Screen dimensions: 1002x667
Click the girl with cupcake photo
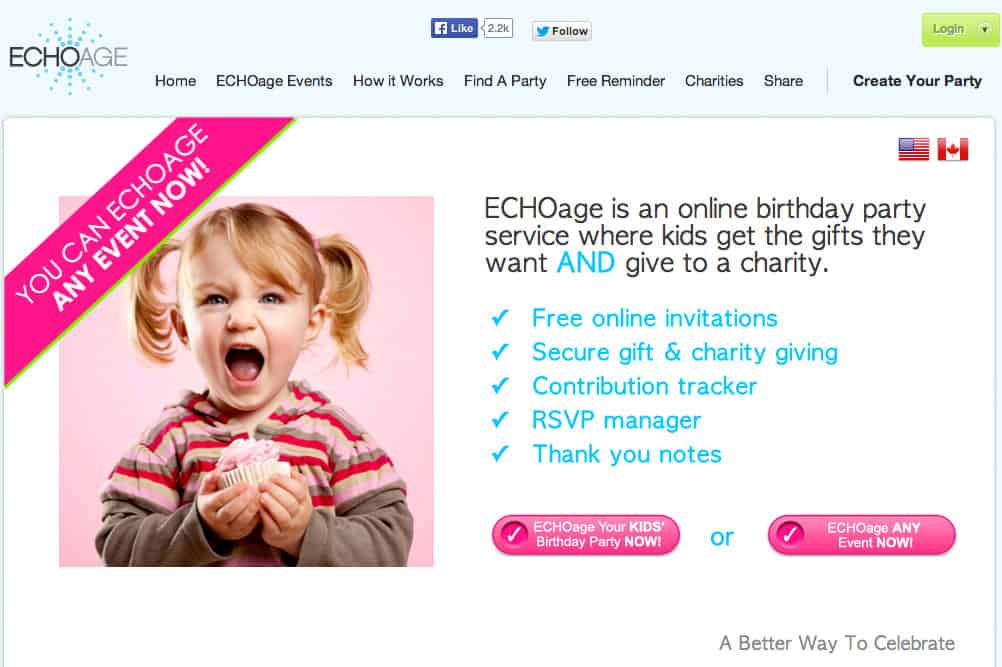point(246,381)
